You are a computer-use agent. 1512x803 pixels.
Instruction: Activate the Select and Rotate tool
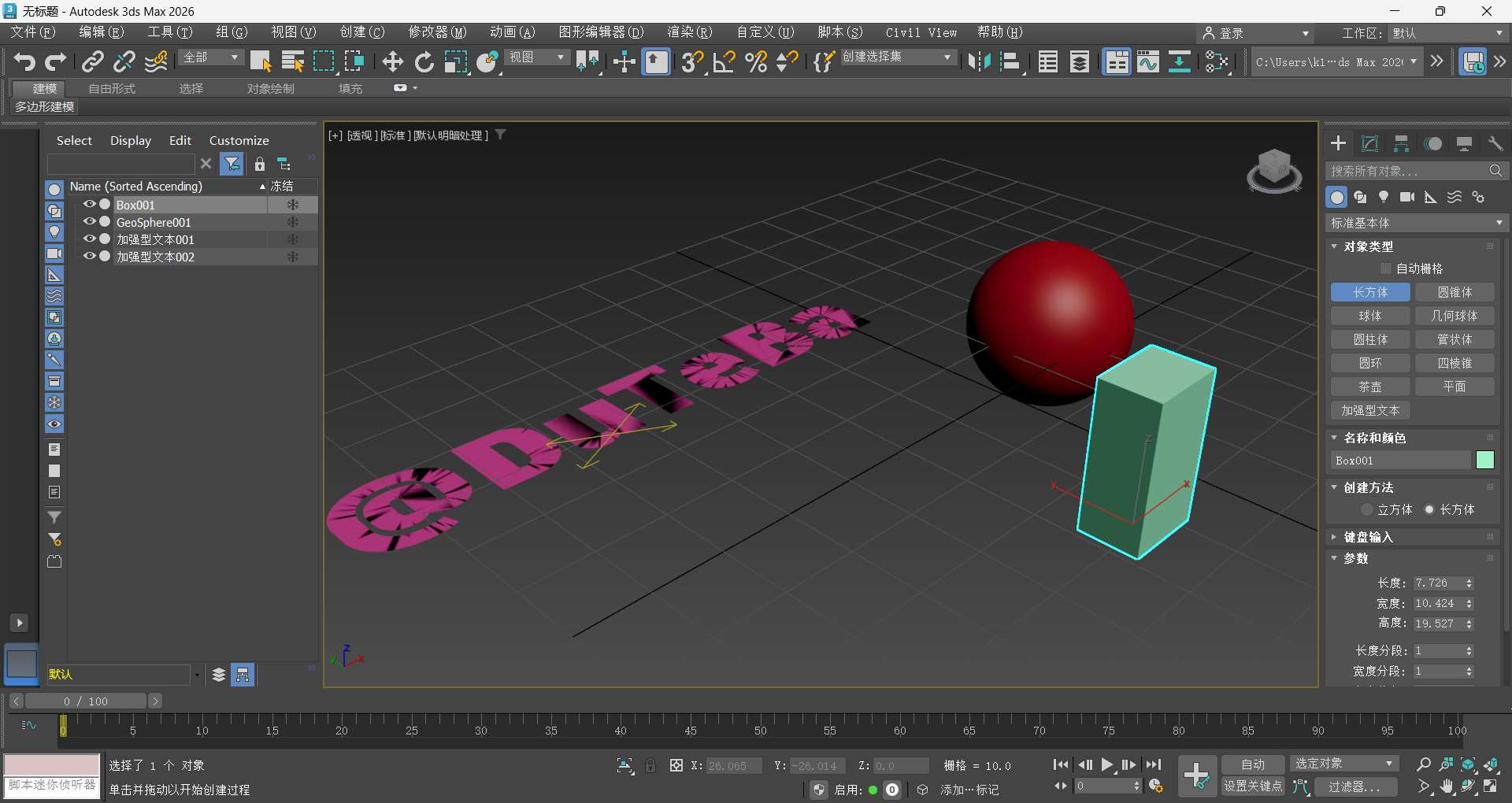point(424,61)
